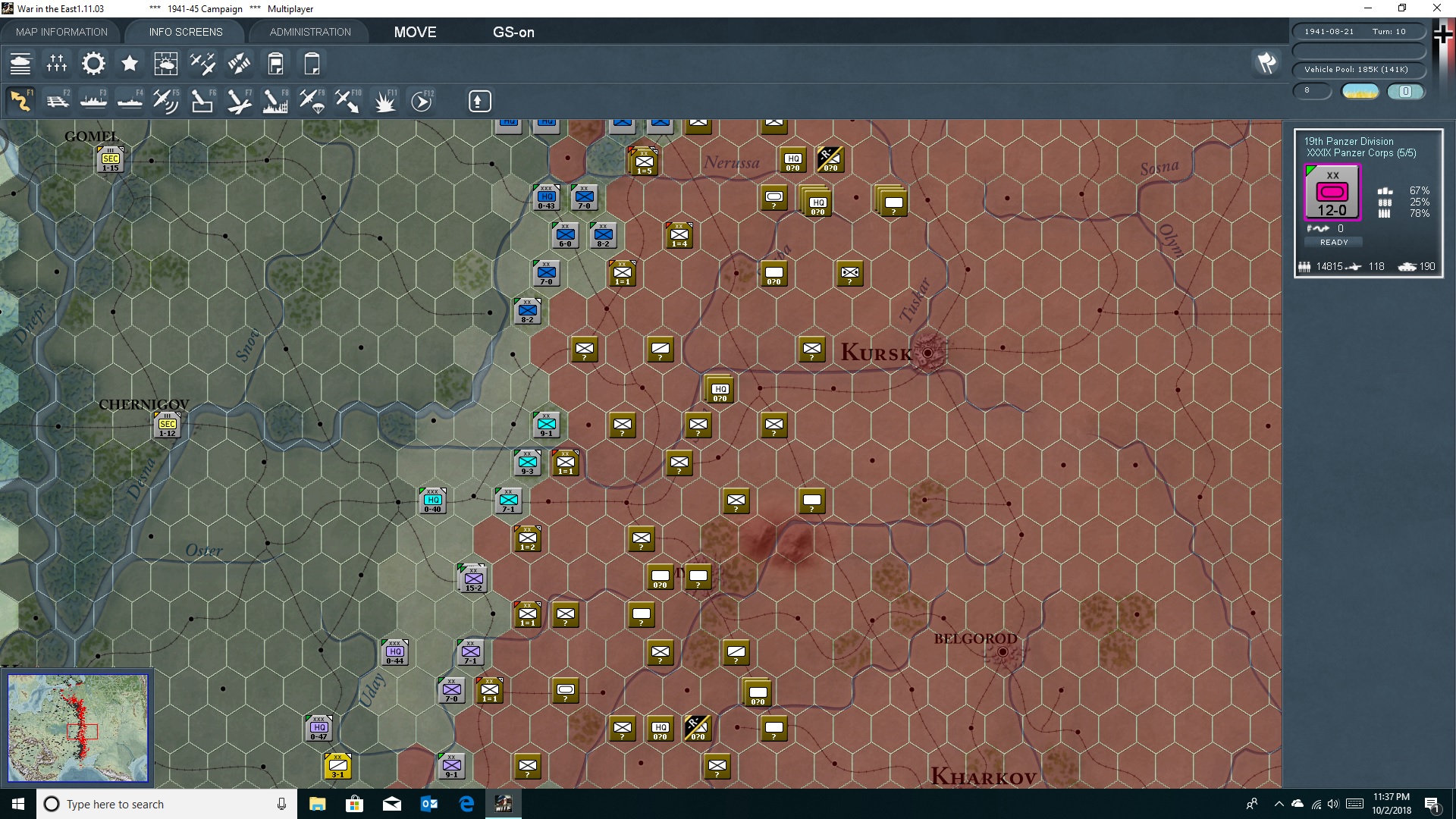The height and width of the screenshot is (819, 1456).
Task: Click the taskbar search box
Action: point(167,804)
